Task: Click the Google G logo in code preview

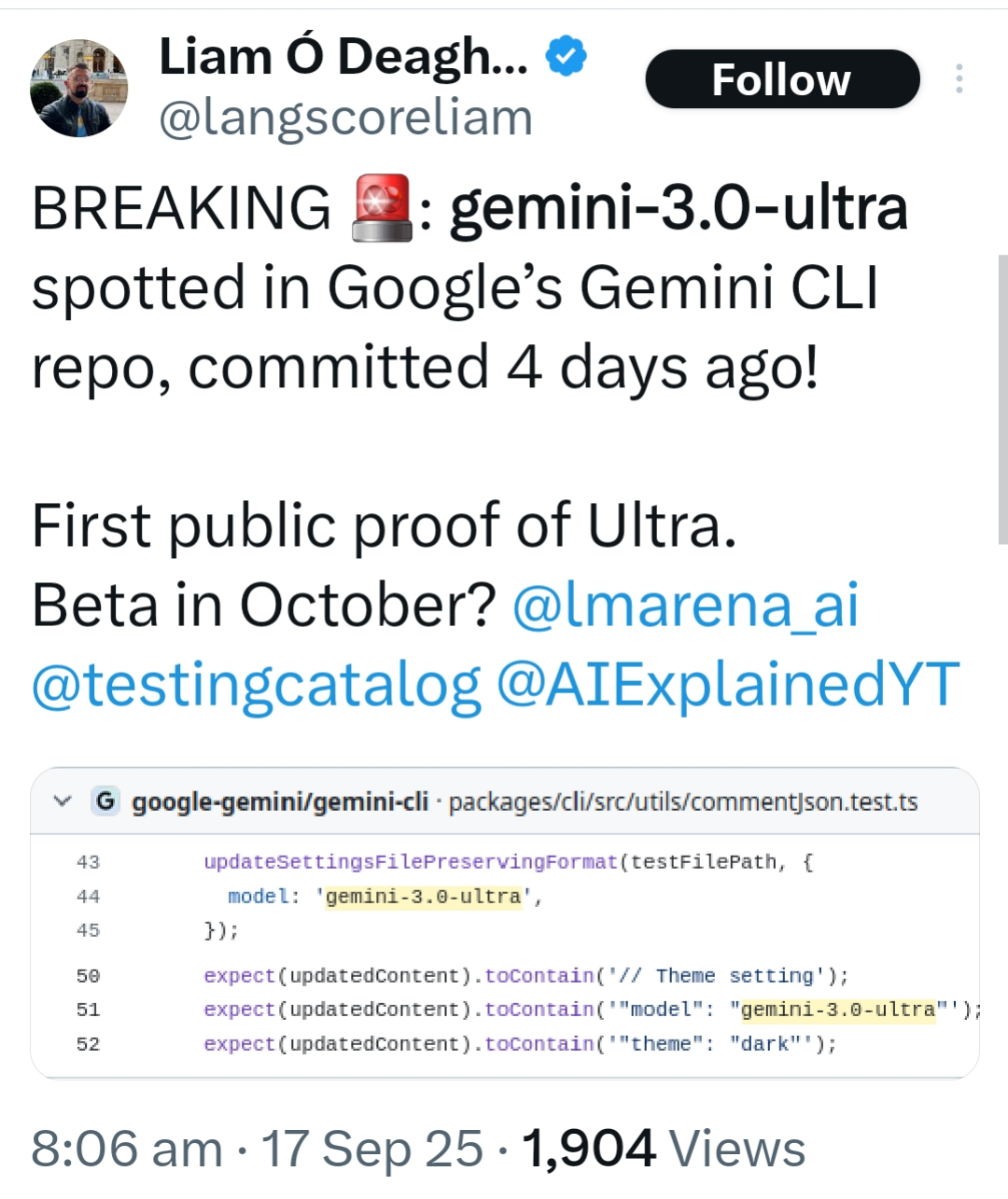Action: pos(105,802)
